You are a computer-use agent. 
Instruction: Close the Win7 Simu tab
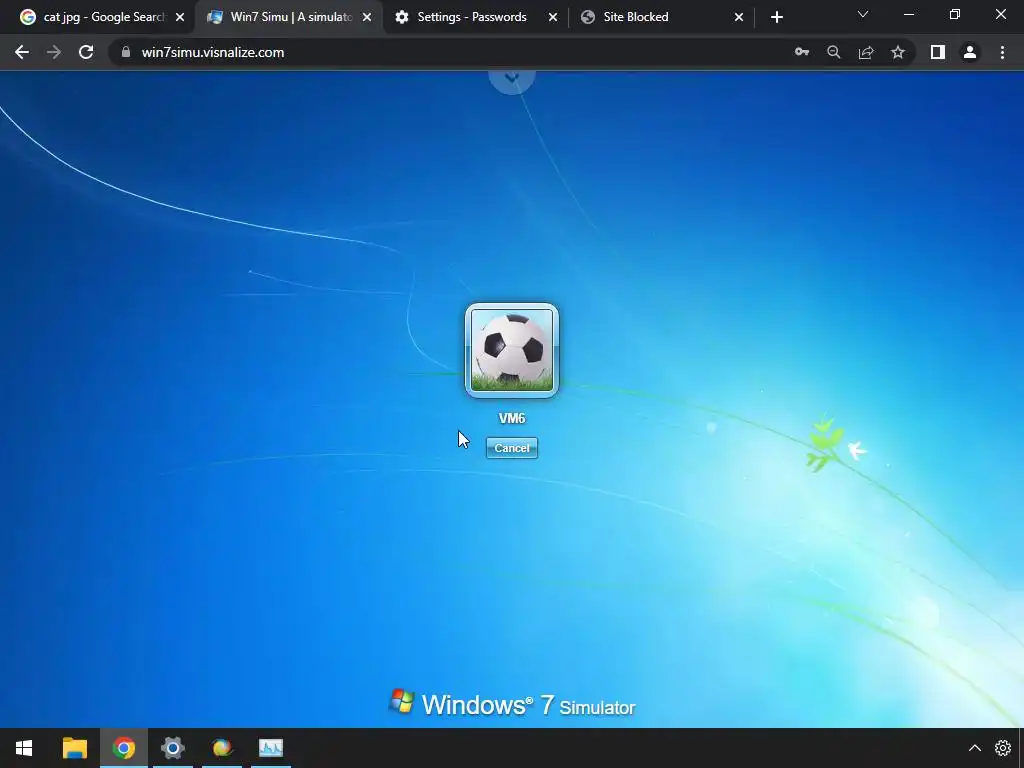point(367,18)
